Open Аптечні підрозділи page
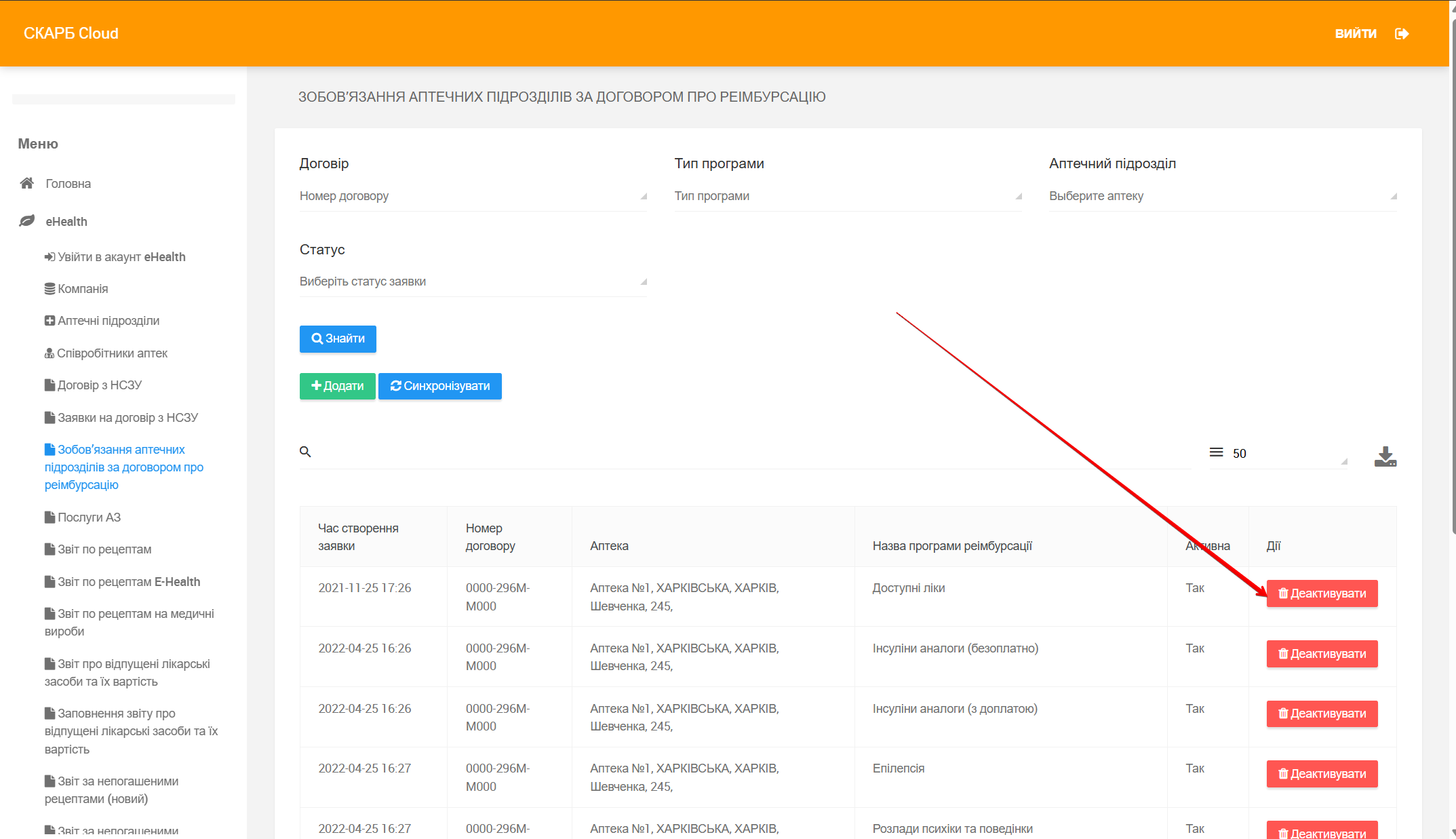Image resolution: width=1456 pixels, height=839 pixels. point(108,321)
